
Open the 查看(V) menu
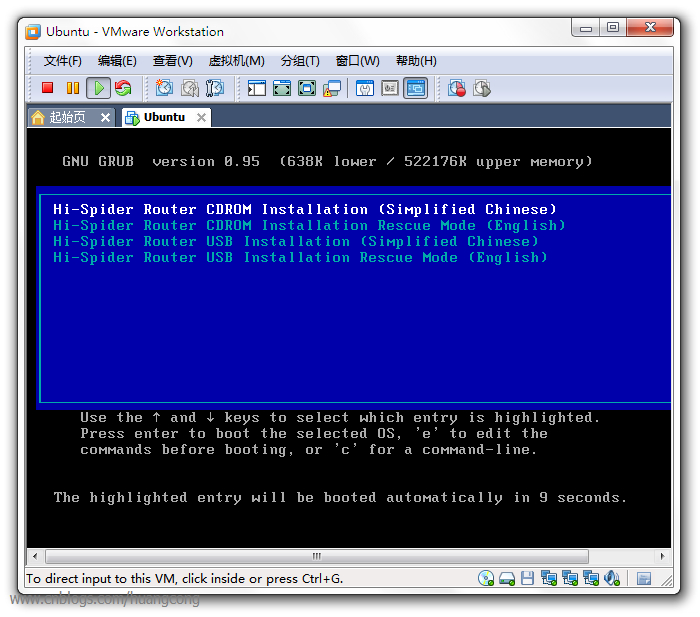172,61
